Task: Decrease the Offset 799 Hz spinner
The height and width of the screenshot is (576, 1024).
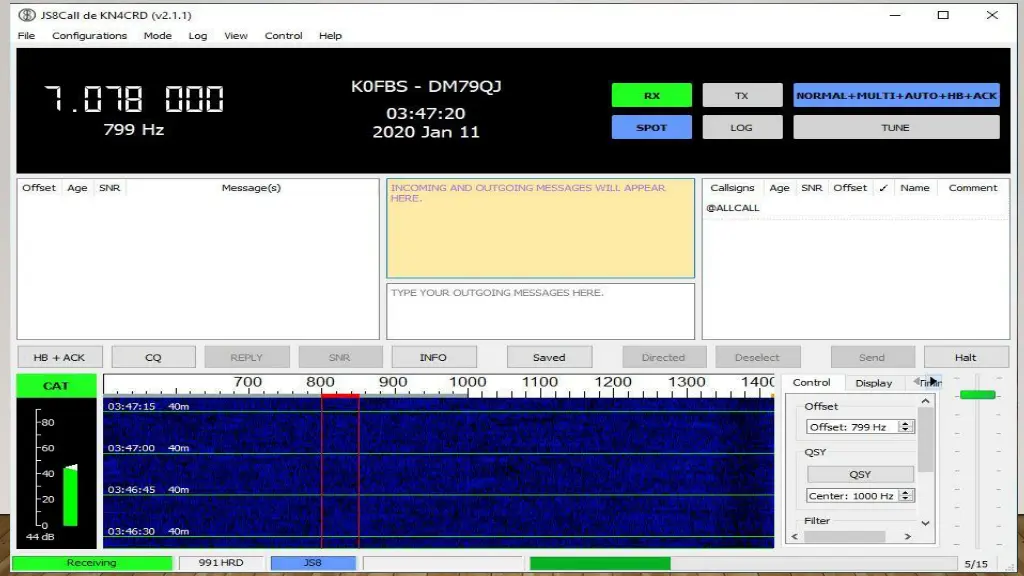Action: pyautogui.click(x=905, y=430)
